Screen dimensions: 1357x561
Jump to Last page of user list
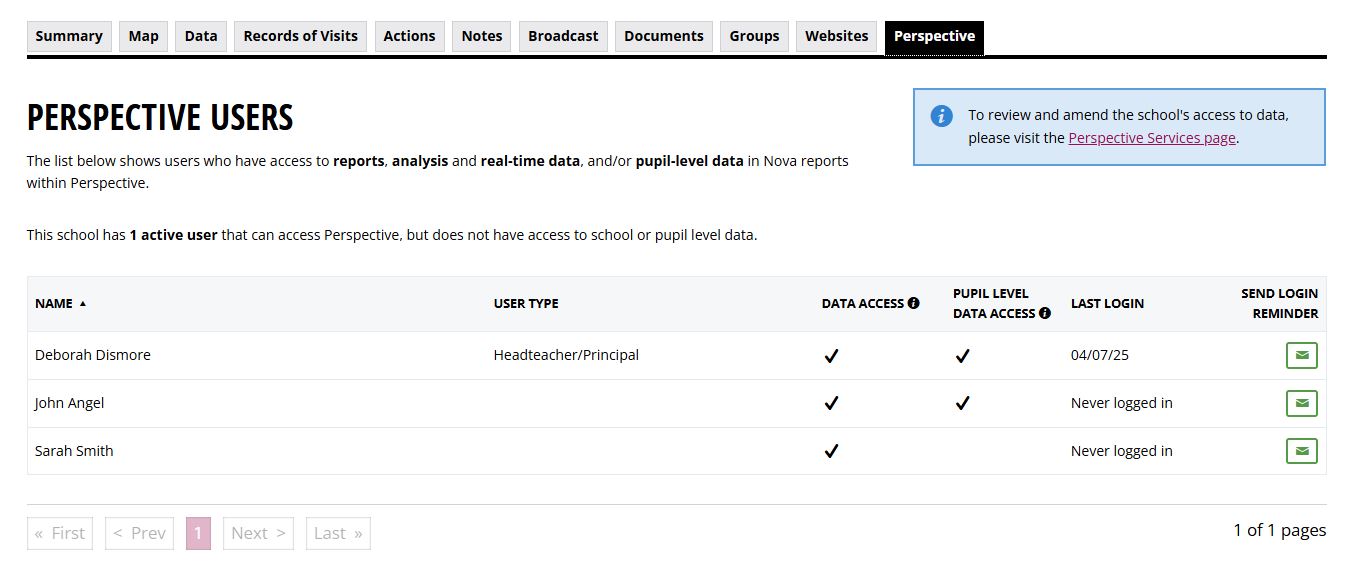pyautogui.click(x=338, y=533)
